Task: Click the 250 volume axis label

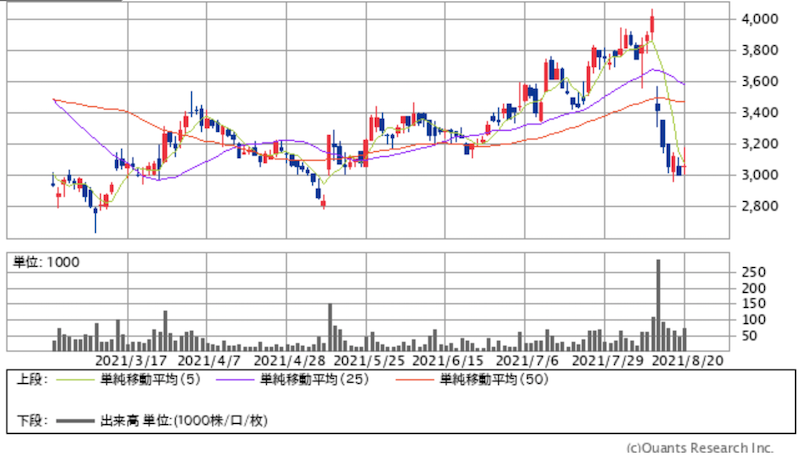Action: [x=754, y=272]
